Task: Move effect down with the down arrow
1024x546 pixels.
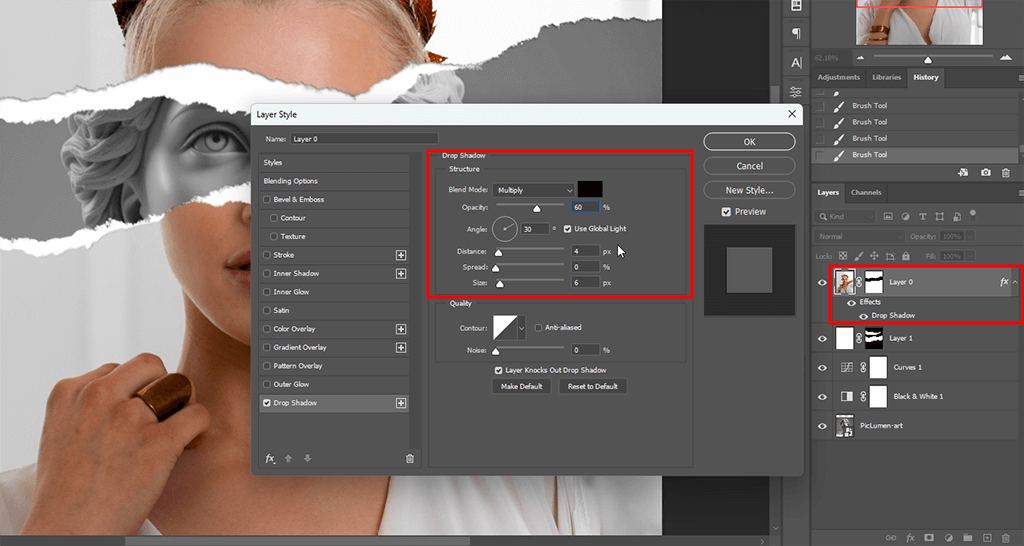Action: pyautogui.click(x=307, y=458)
